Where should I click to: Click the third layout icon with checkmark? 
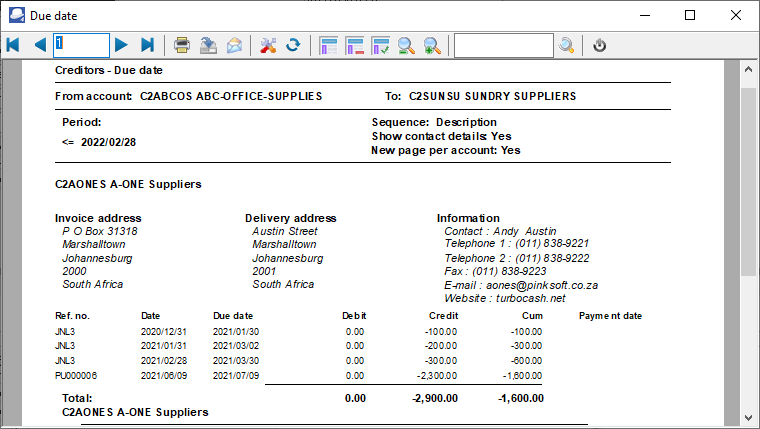tap(381, 45)
